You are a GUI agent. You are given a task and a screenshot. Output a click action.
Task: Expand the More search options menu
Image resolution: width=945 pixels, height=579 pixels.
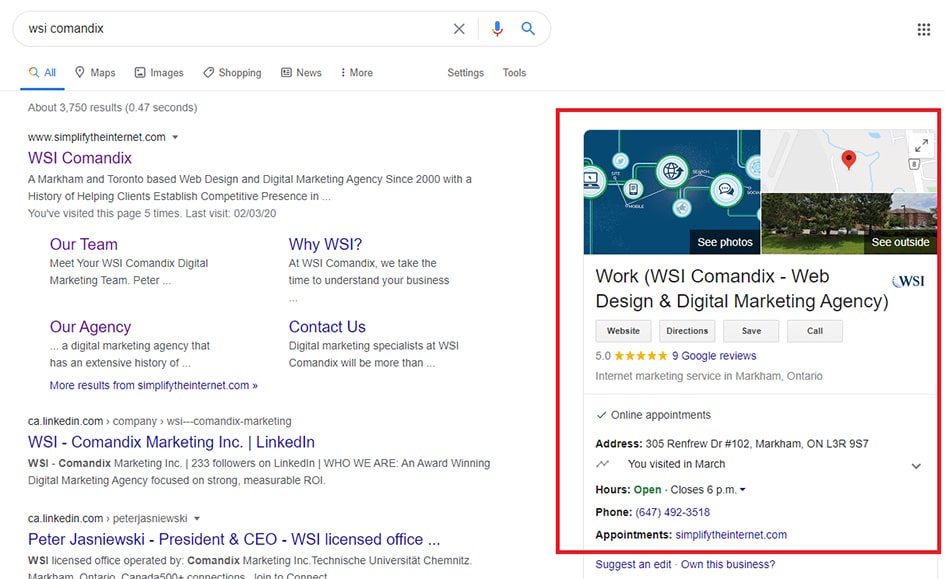point(357,72)
